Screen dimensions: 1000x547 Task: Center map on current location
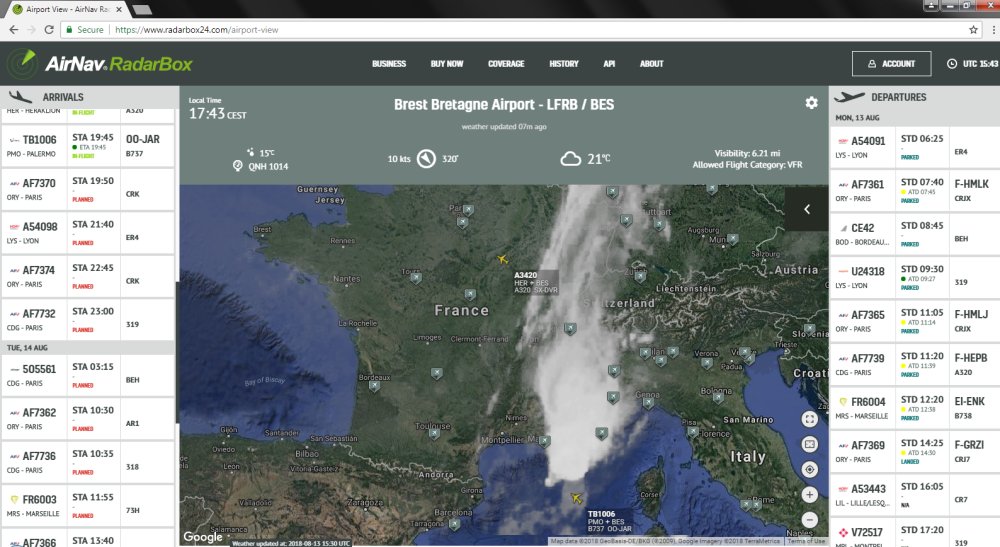click(809, 470)
